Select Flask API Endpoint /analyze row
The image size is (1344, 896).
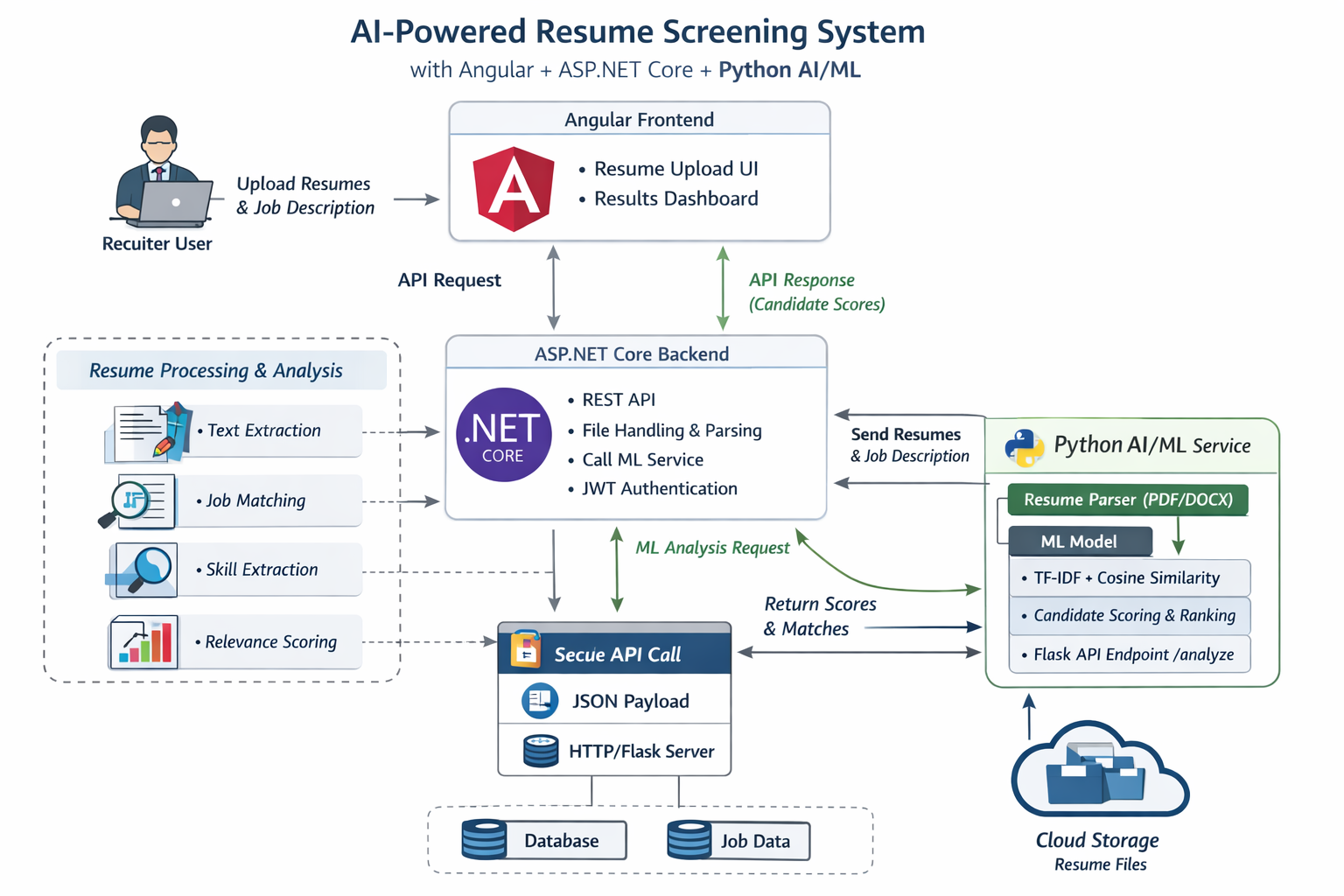[x=1130, y=654]
